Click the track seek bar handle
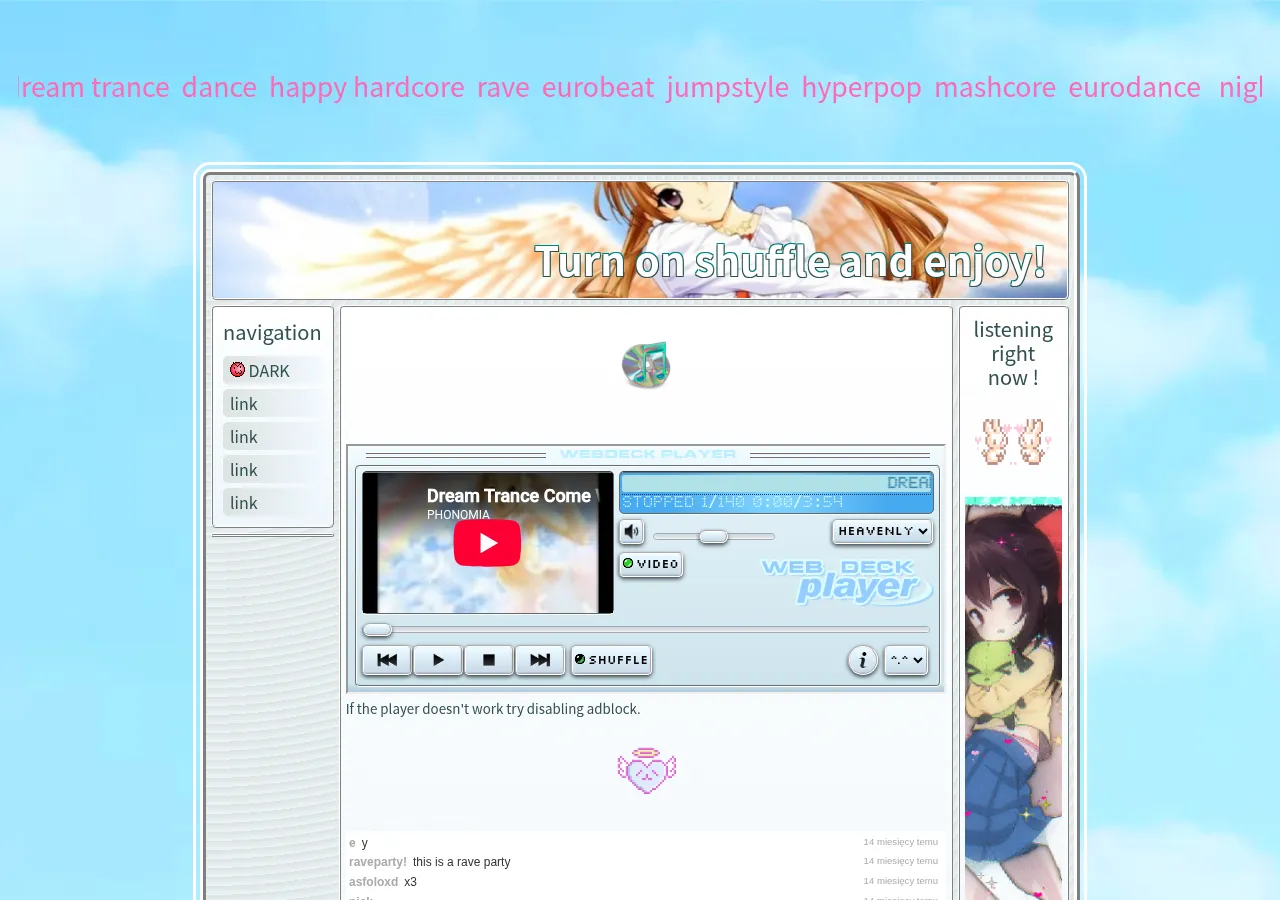The height and width of the screenshot is (900, 1280). point(377,630)
